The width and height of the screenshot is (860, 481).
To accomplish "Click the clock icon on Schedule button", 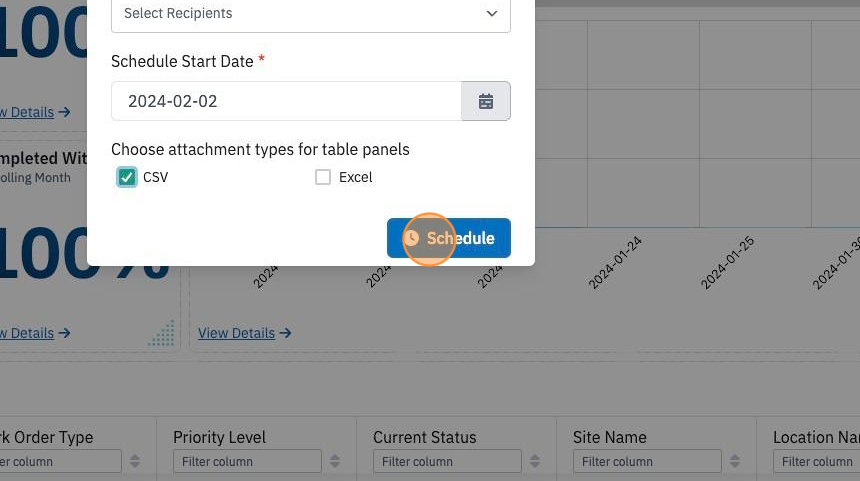I will [411, 238].
